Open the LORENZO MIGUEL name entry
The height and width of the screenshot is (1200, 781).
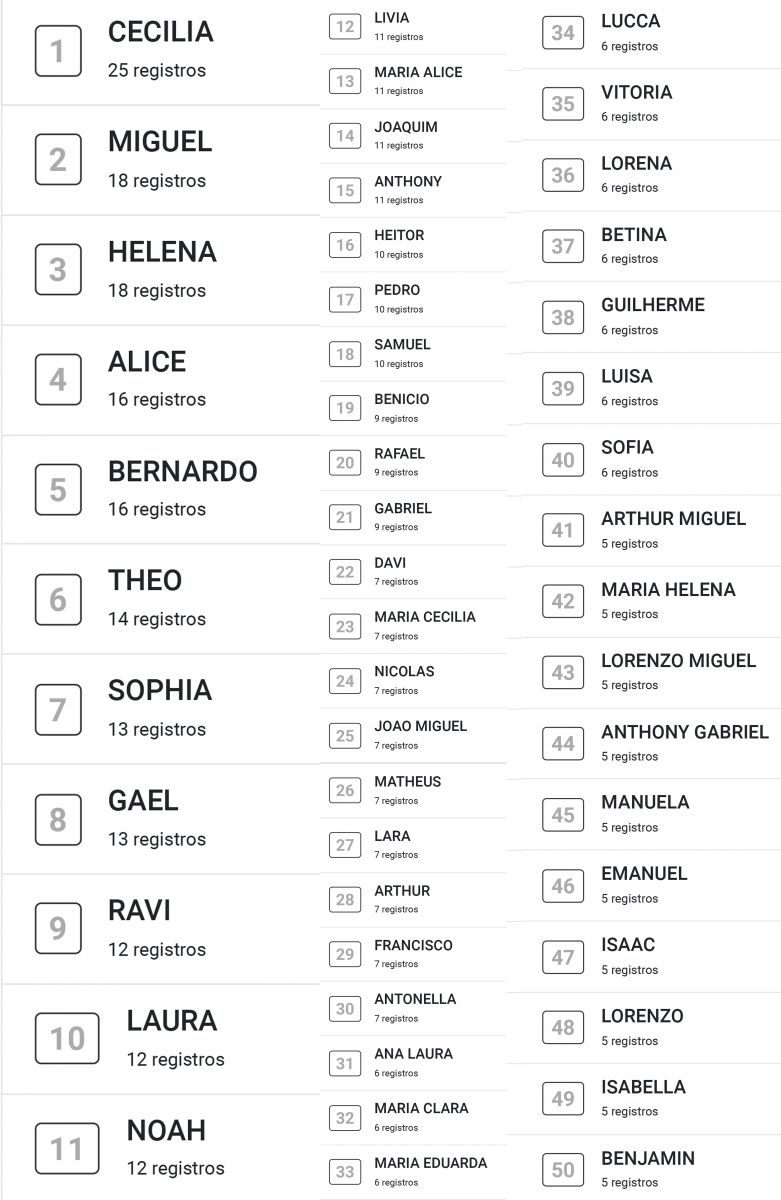(x=679, y=661)
